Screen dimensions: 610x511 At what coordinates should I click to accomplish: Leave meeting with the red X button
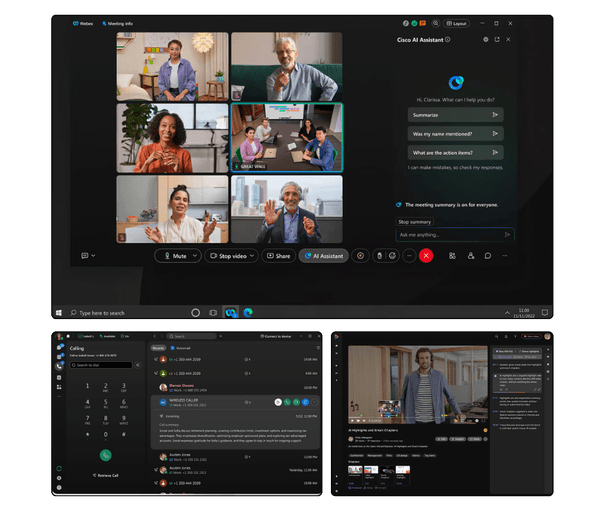coord(426,256)
